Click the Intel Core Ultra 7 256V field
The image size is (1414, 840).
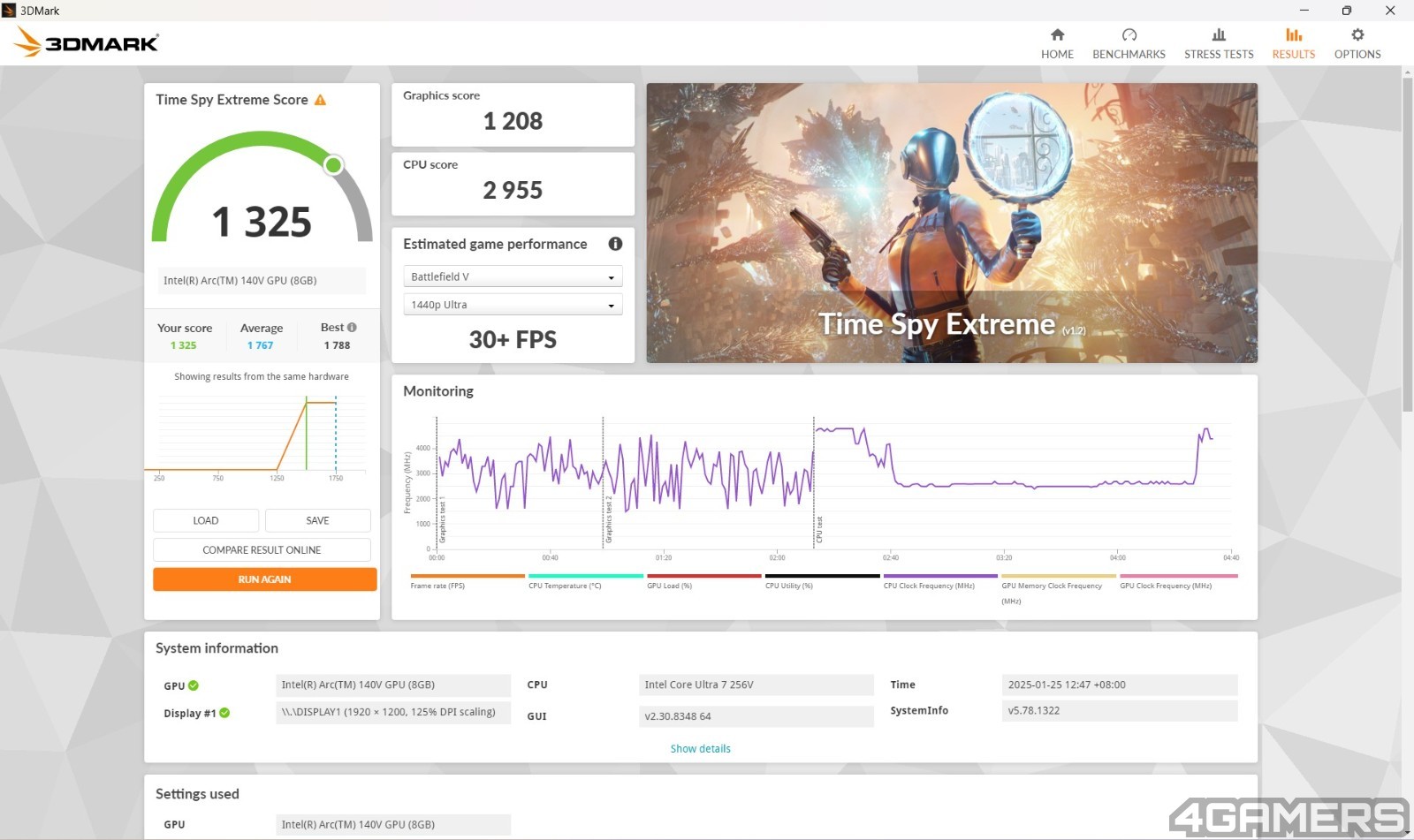(x=756, y=685)
